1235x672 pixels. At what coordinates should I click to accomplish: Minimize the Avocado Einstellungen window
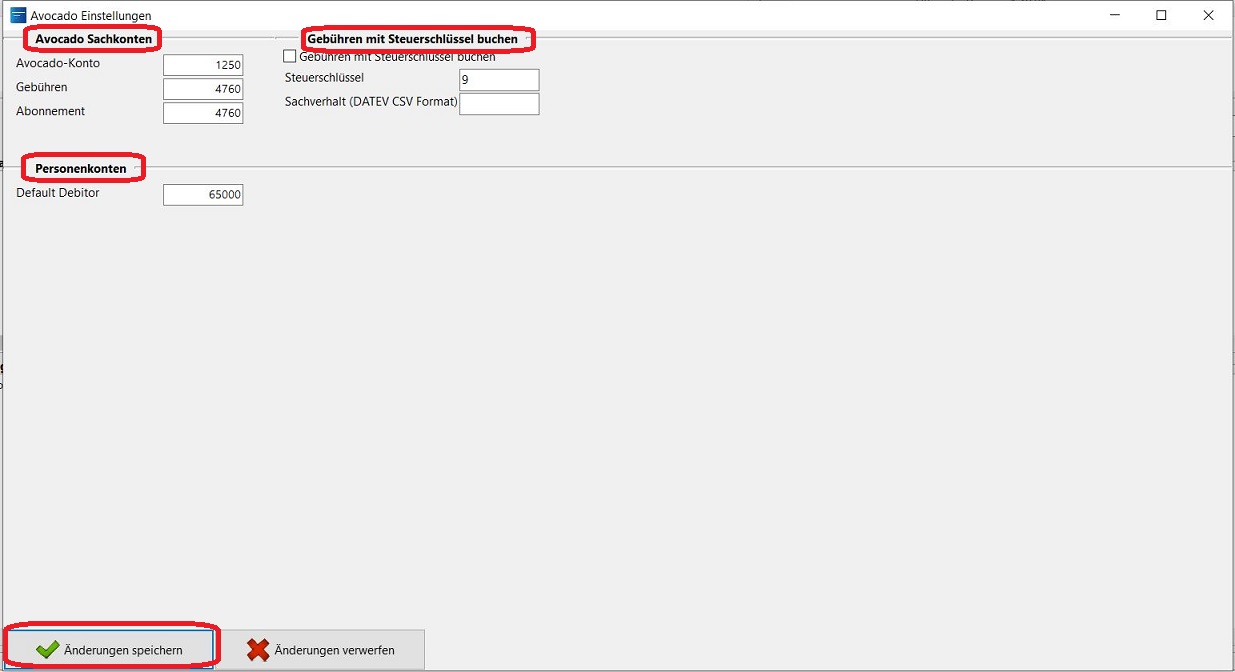click(1113, 15)
